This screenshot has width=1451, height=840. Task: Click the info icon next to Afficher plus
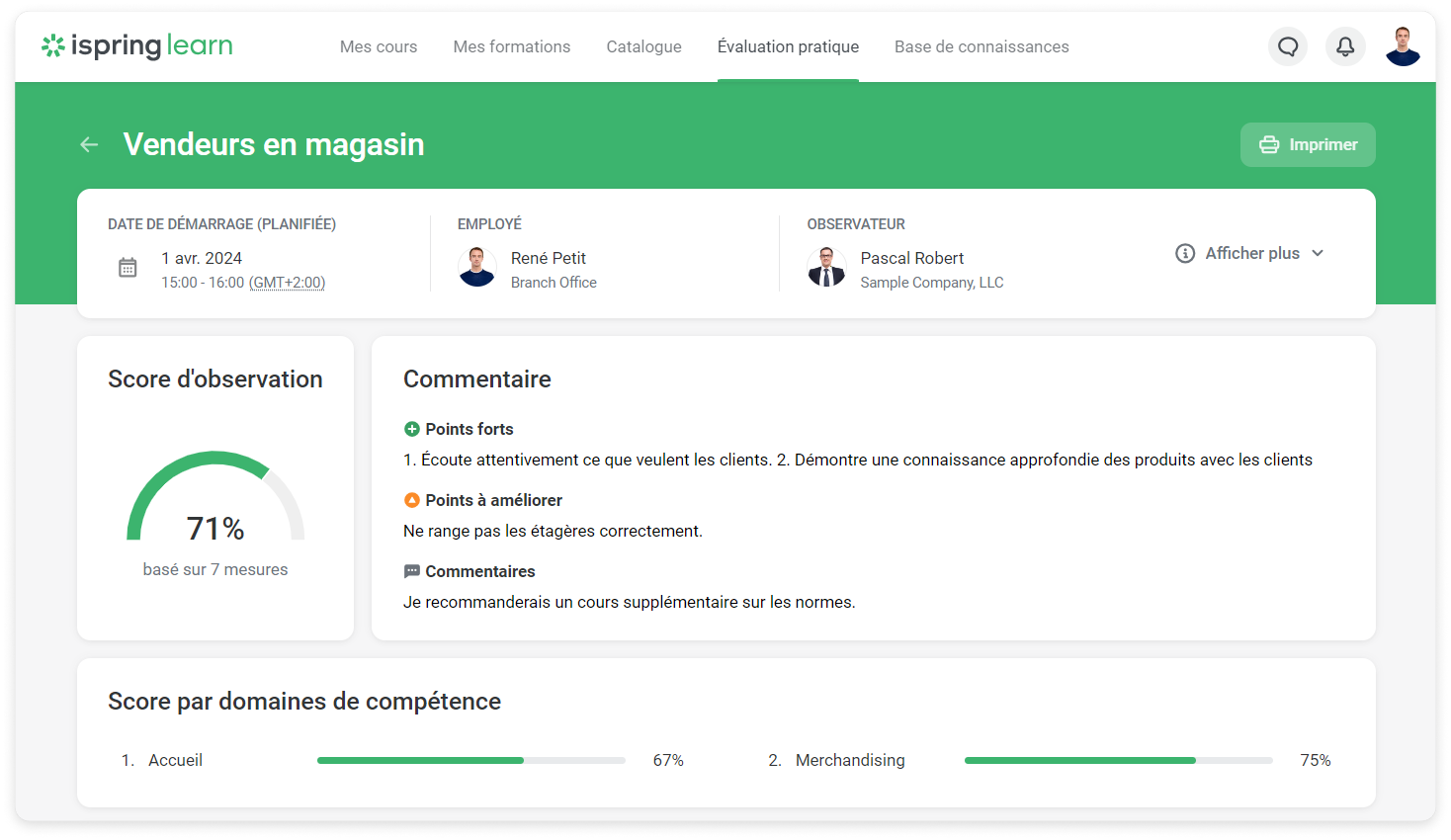(x=1185, y=253)
